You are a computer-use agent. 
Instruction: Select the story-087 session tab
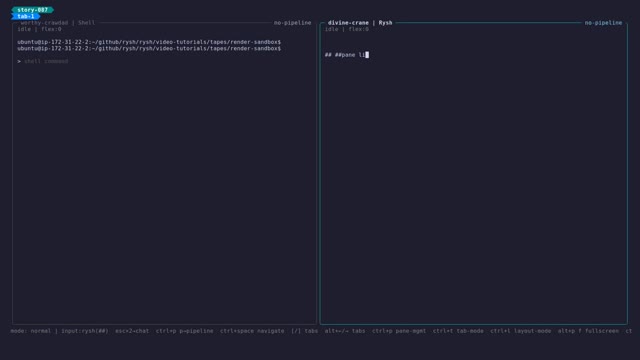[x=32, y=10]
